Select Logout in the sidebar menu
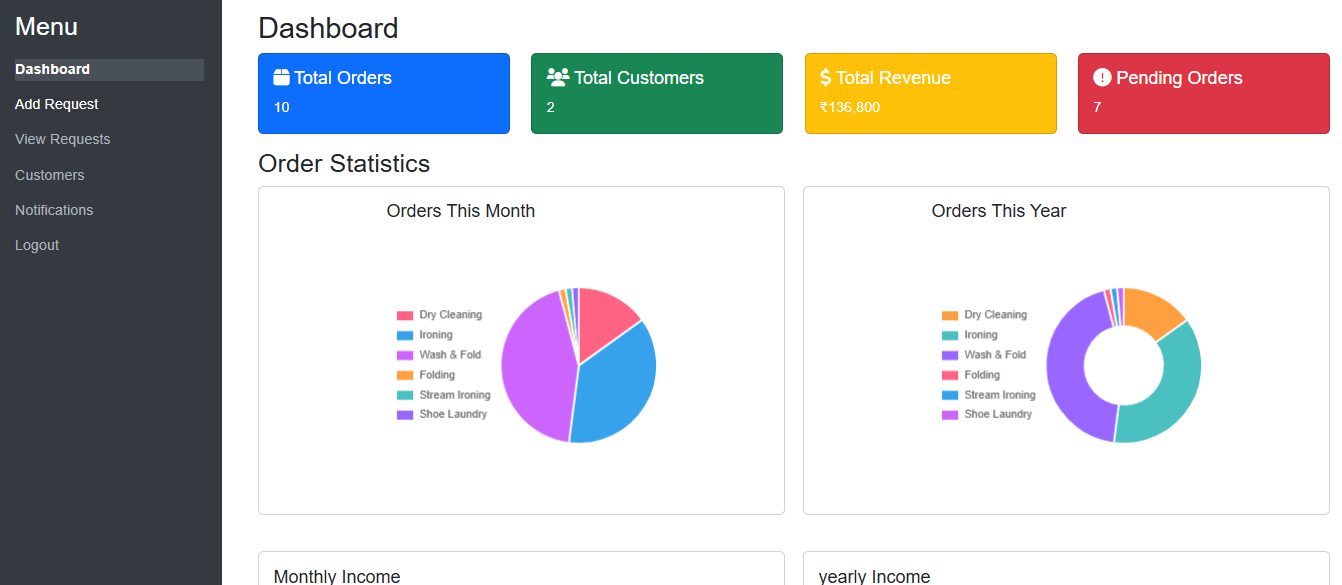1342x585 pixels. pyautogui.click(x=37, y=245)
